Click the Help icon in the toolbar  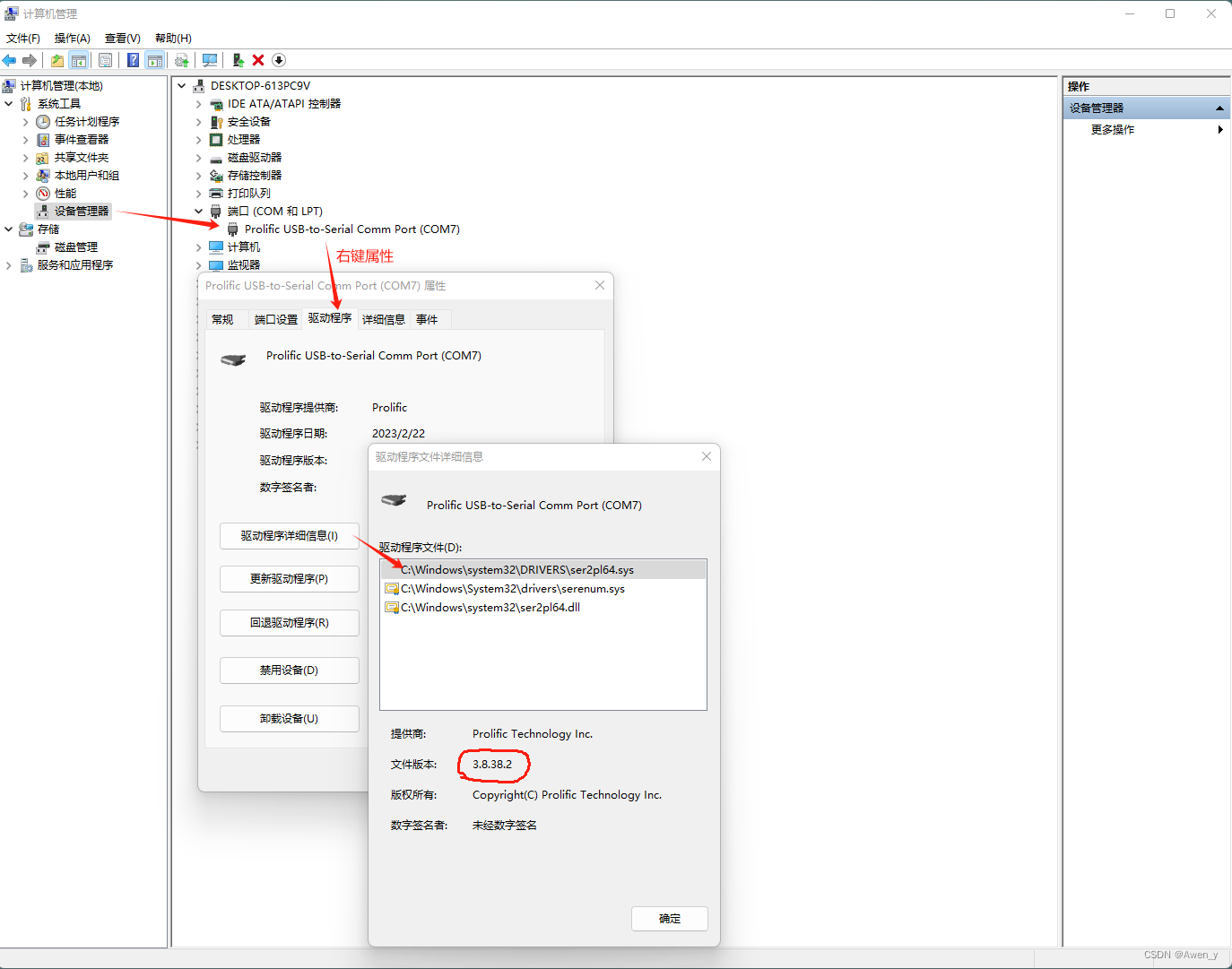point(132,59)
